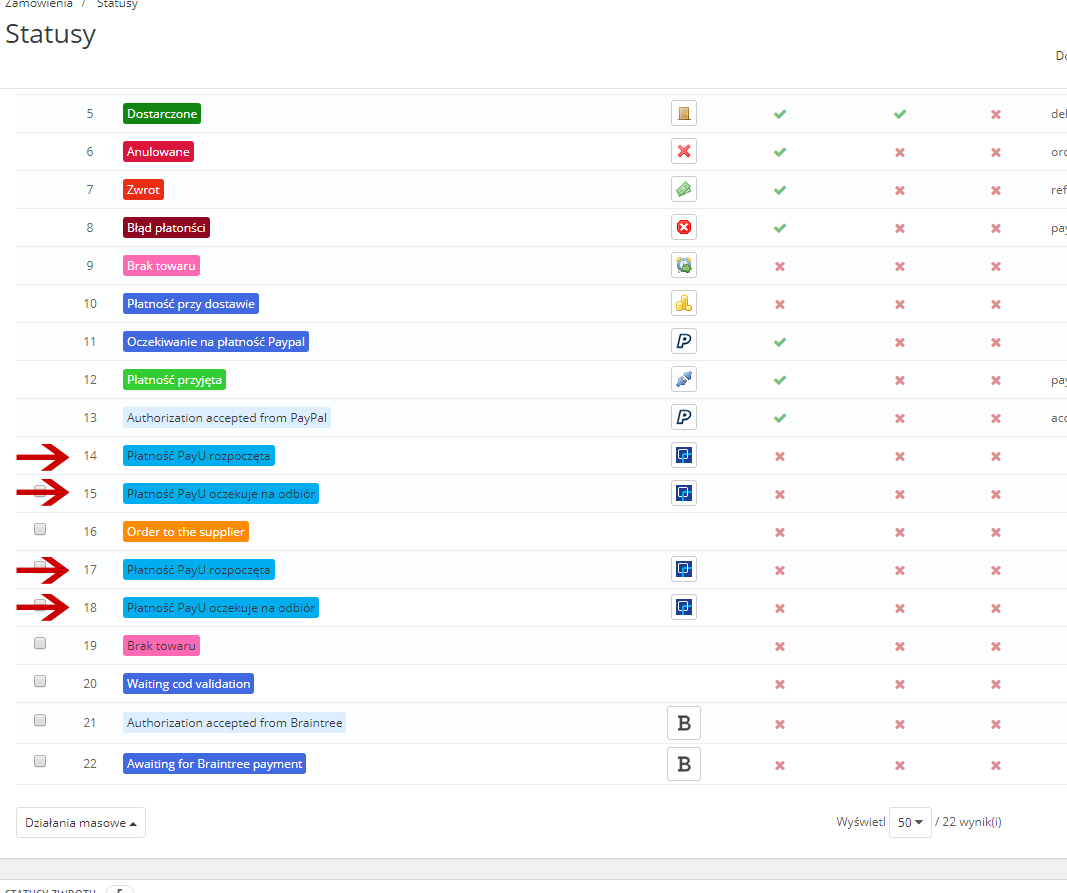The height and width of the screenshot is (893, 1067).
Task: Tick the checkbox for Waiting cod validation
Action: [40, 681]
